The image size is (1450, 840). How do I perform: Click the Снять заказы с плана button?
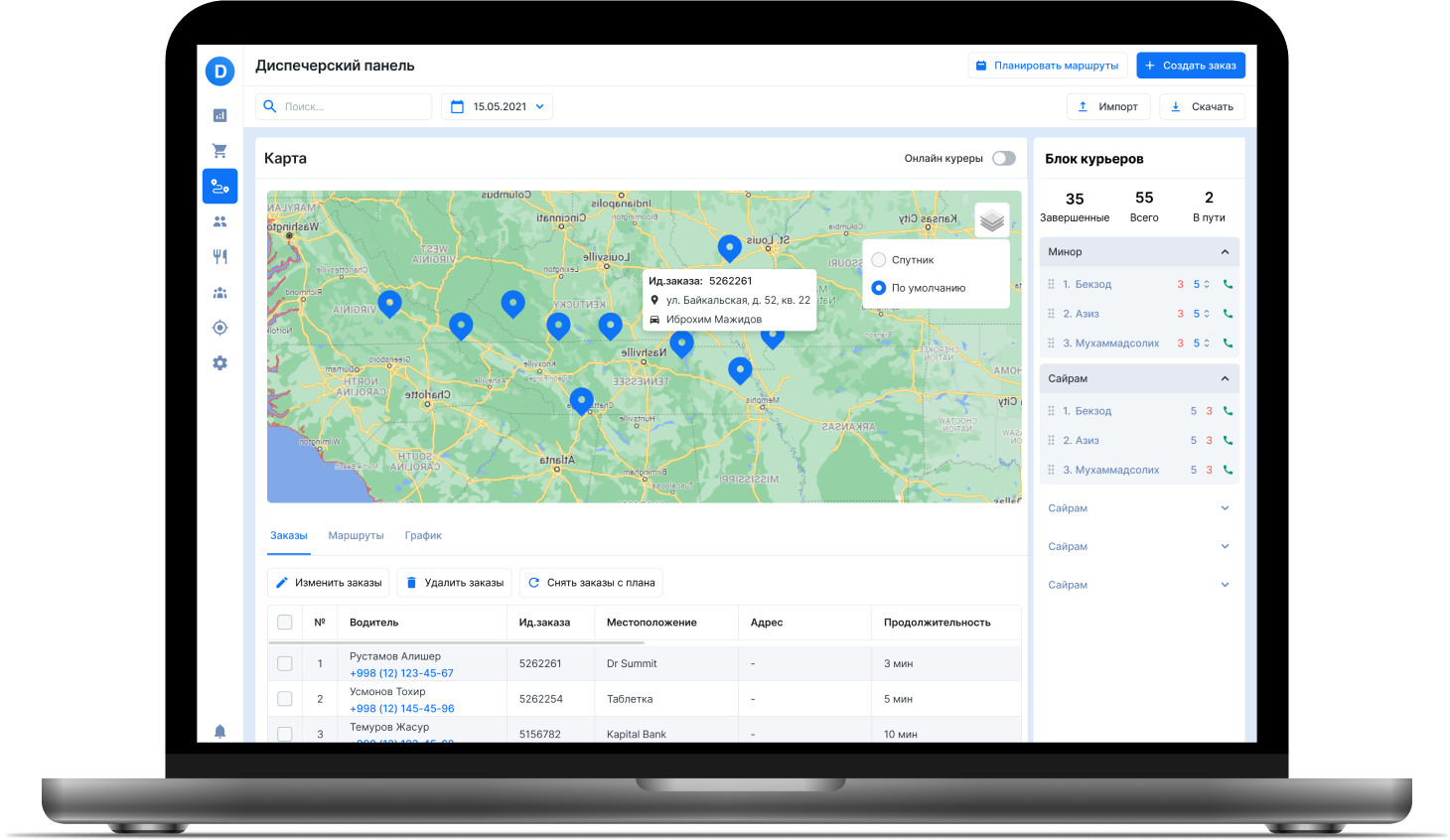pos(591,583)
